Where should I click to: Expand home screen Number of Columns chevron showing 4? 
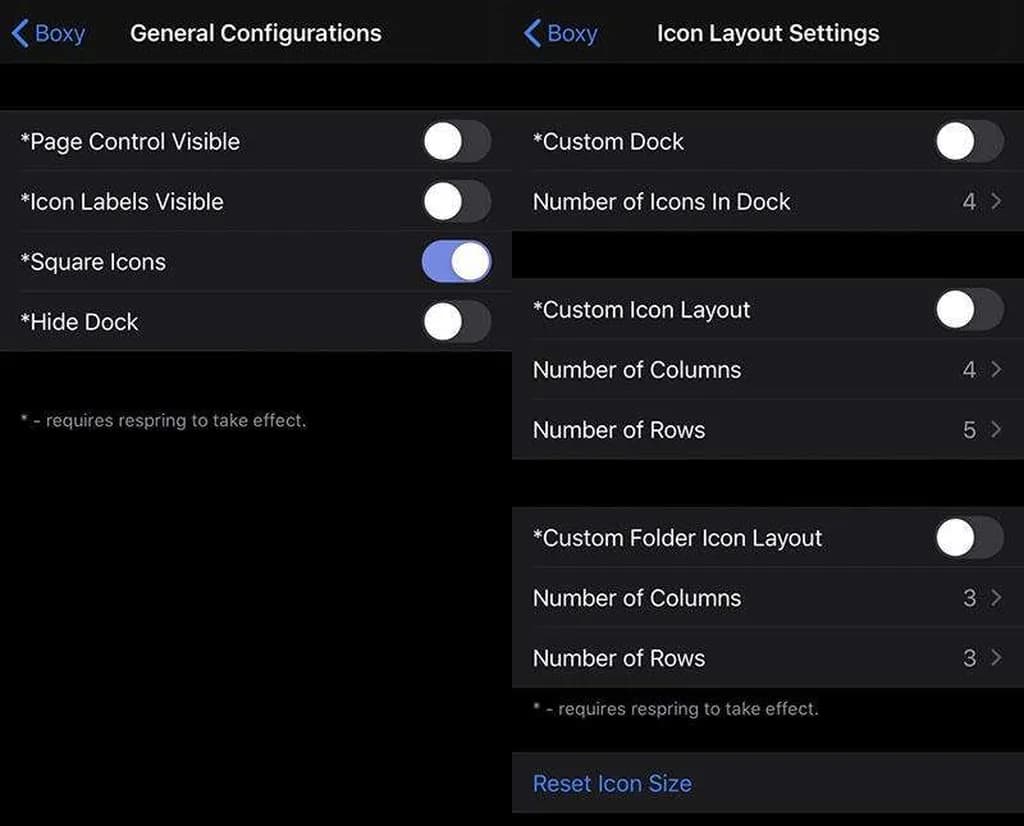995,370
